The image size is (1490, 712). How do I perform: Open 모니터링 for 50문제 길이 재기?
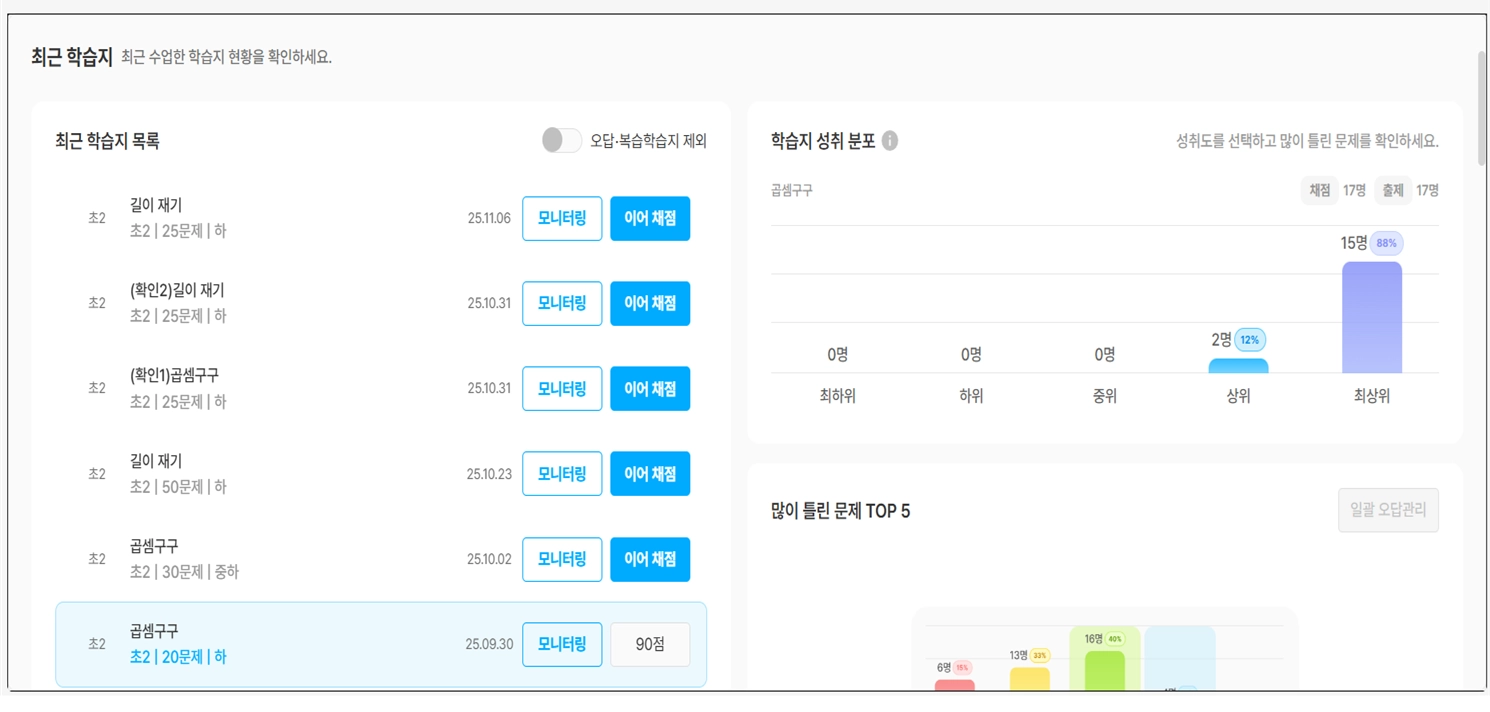562,474
